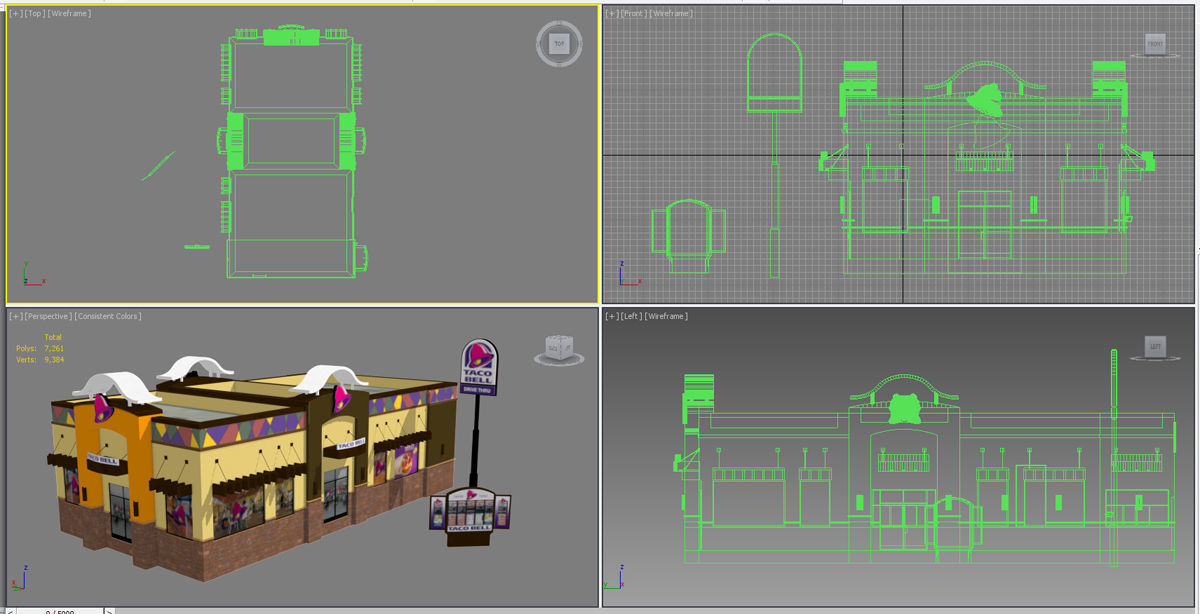Click the Polys: 7,261 statistic
1200x614 pixels.
point(40,348)
